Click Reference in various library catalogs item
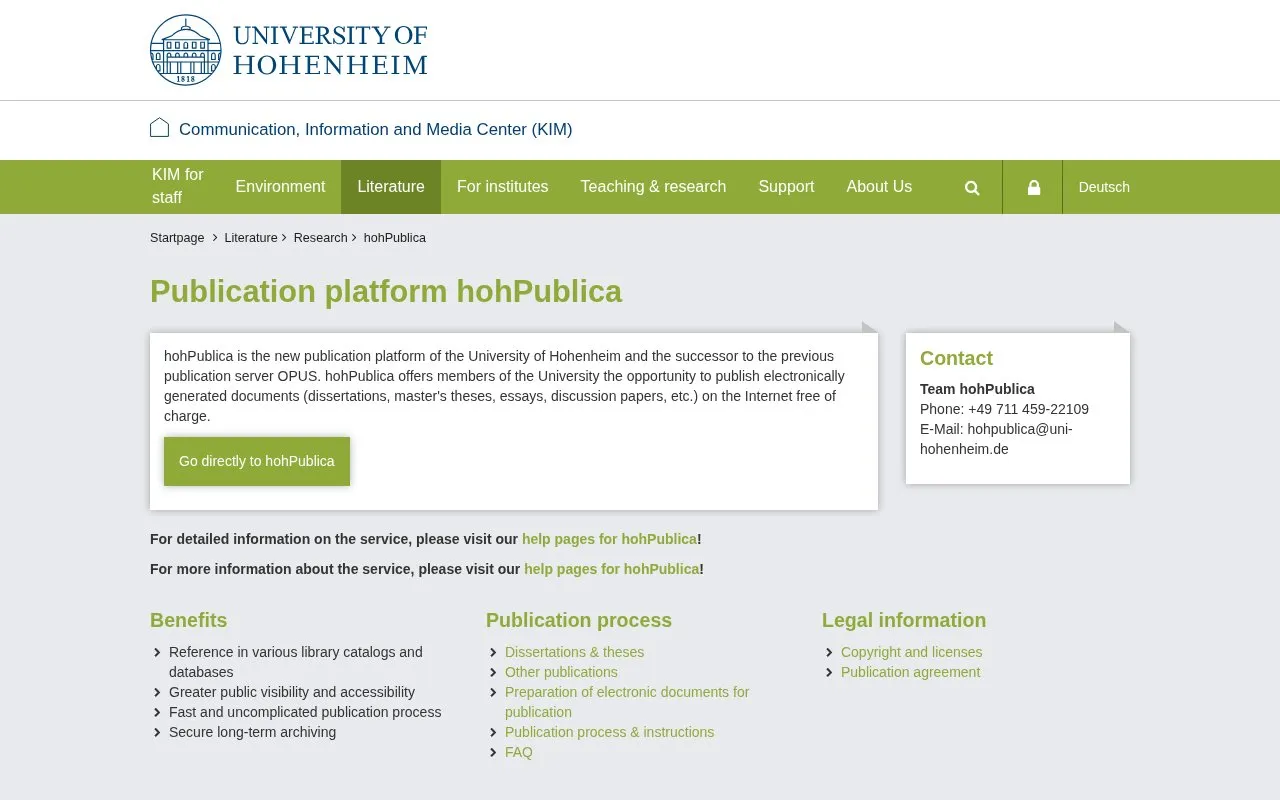Viewport: 1280px width, 800px height. tap(296, 662)
